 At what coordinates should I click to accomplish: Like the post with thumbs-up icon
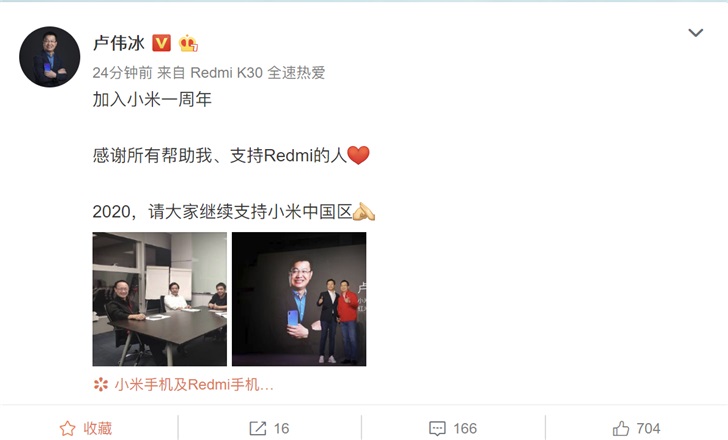621,428
